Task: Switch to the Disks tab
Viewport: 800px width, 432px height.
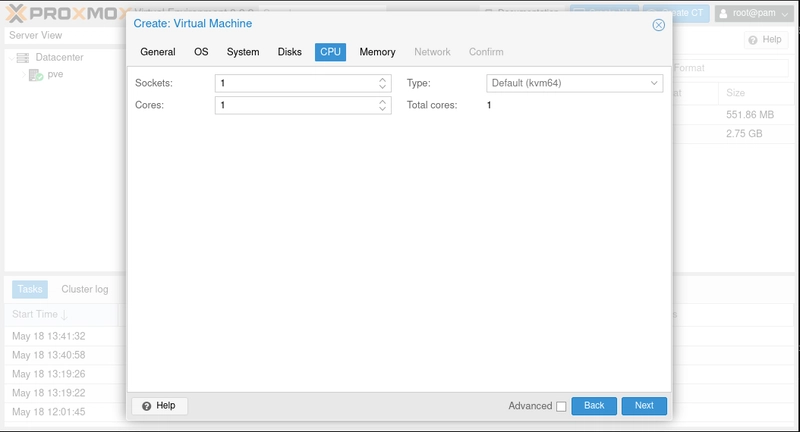Action: 289,52
